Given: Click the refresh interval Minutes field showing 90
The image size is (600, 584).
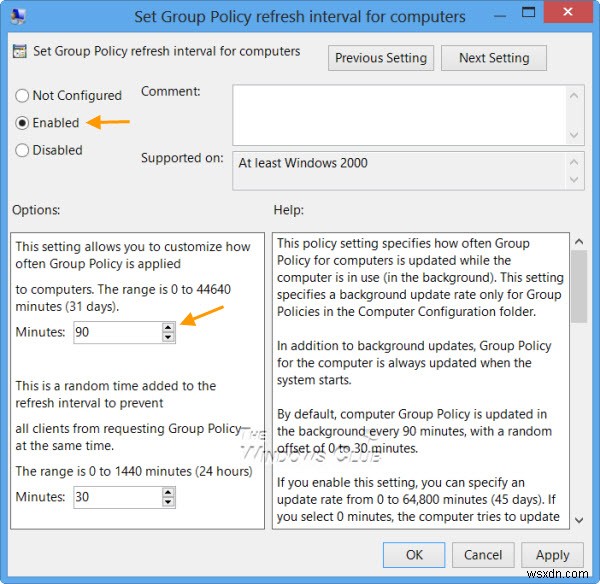Looking at the screenshot, I should tap(118, 332).
